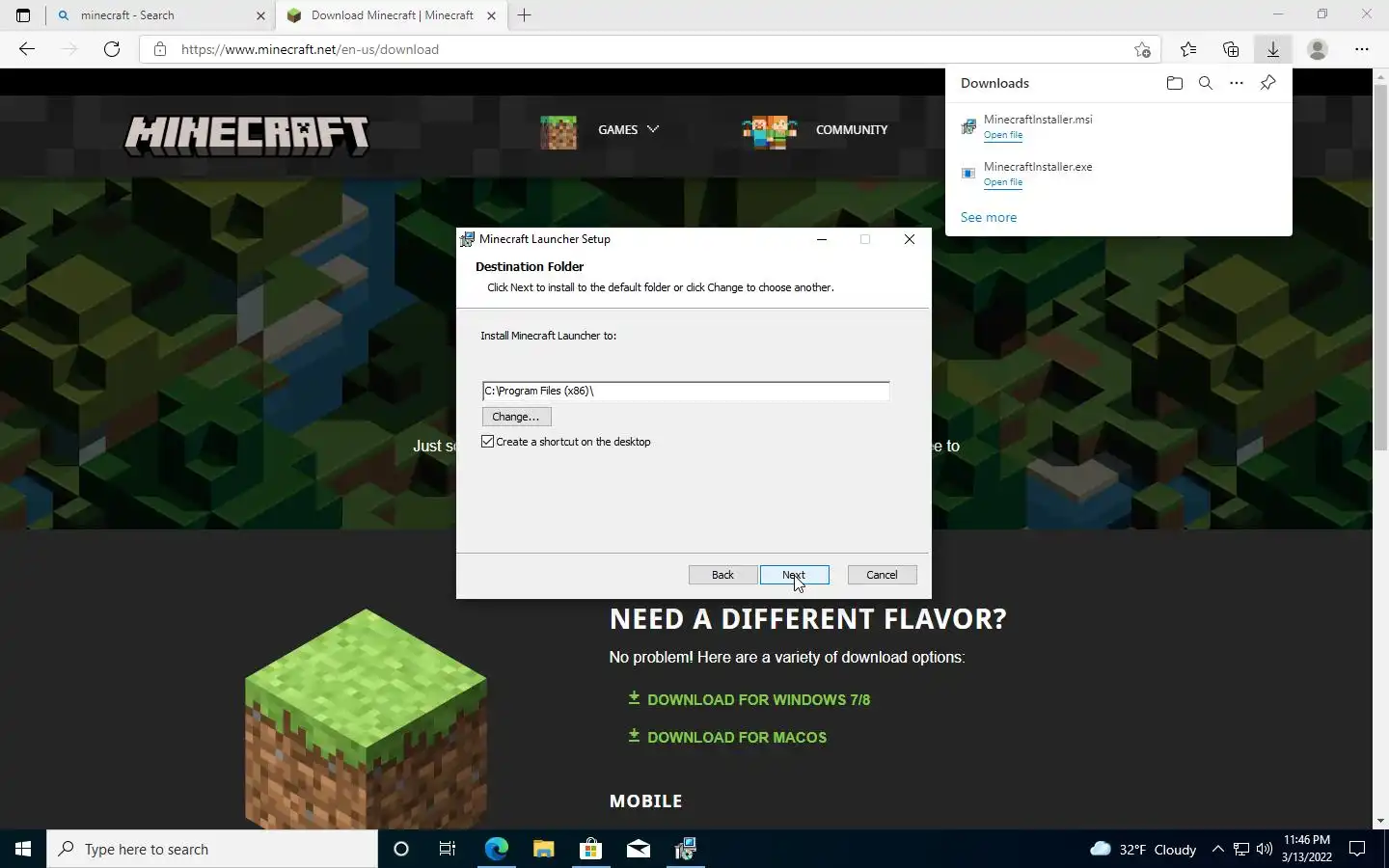Show hidden system tray icons
Image resolution: width=1389 pixels, height=868 pixels.
[x=1217, y=849]
